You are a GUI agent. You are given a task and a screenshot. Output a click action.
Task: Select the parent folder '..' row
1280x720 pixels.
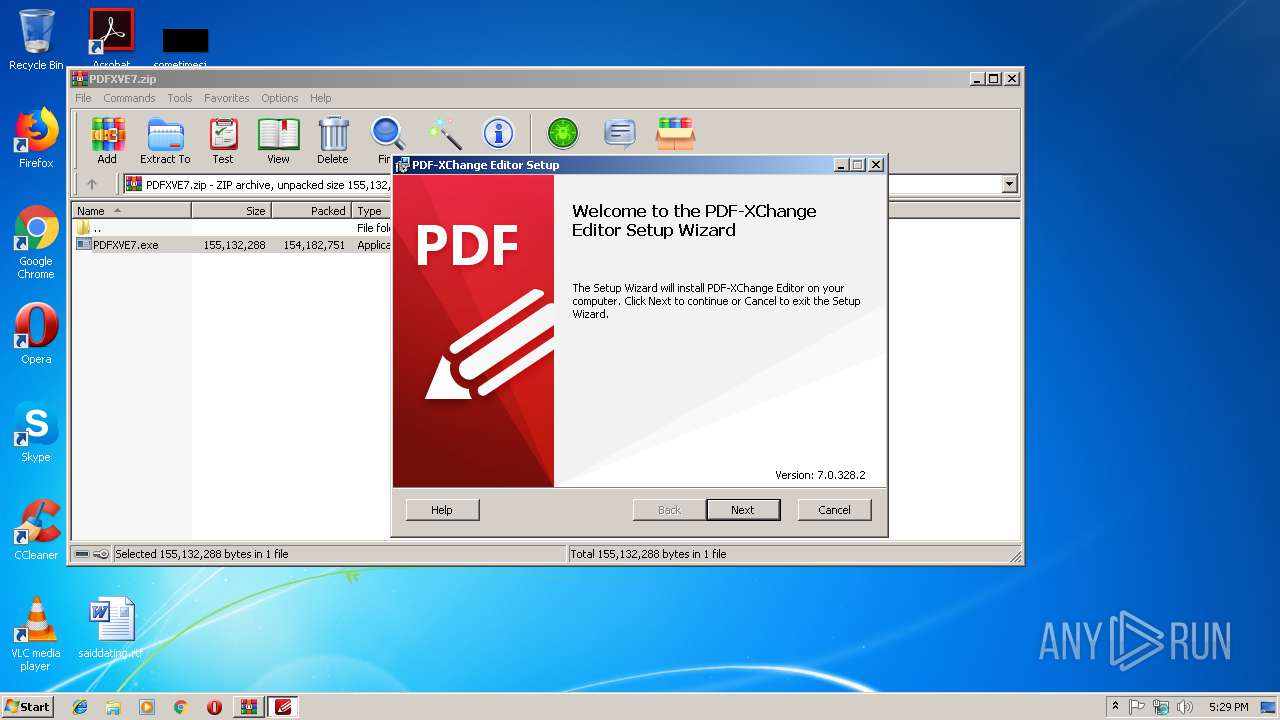(x=232, y=228)
